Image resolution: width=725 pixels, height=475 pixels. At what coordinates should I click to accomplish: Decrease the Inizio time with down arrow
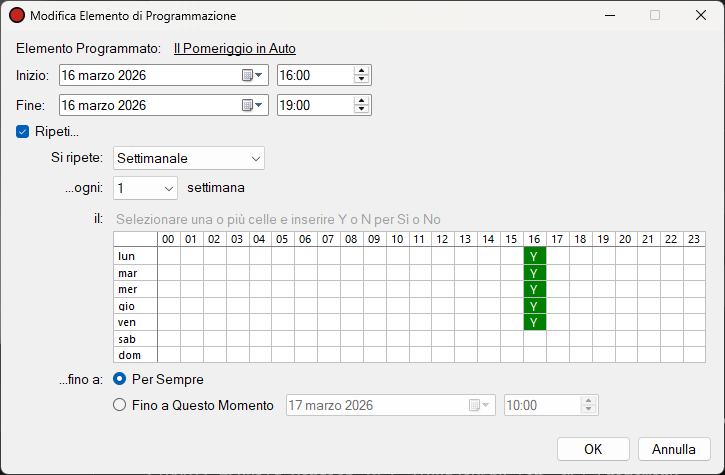(362, 79)
